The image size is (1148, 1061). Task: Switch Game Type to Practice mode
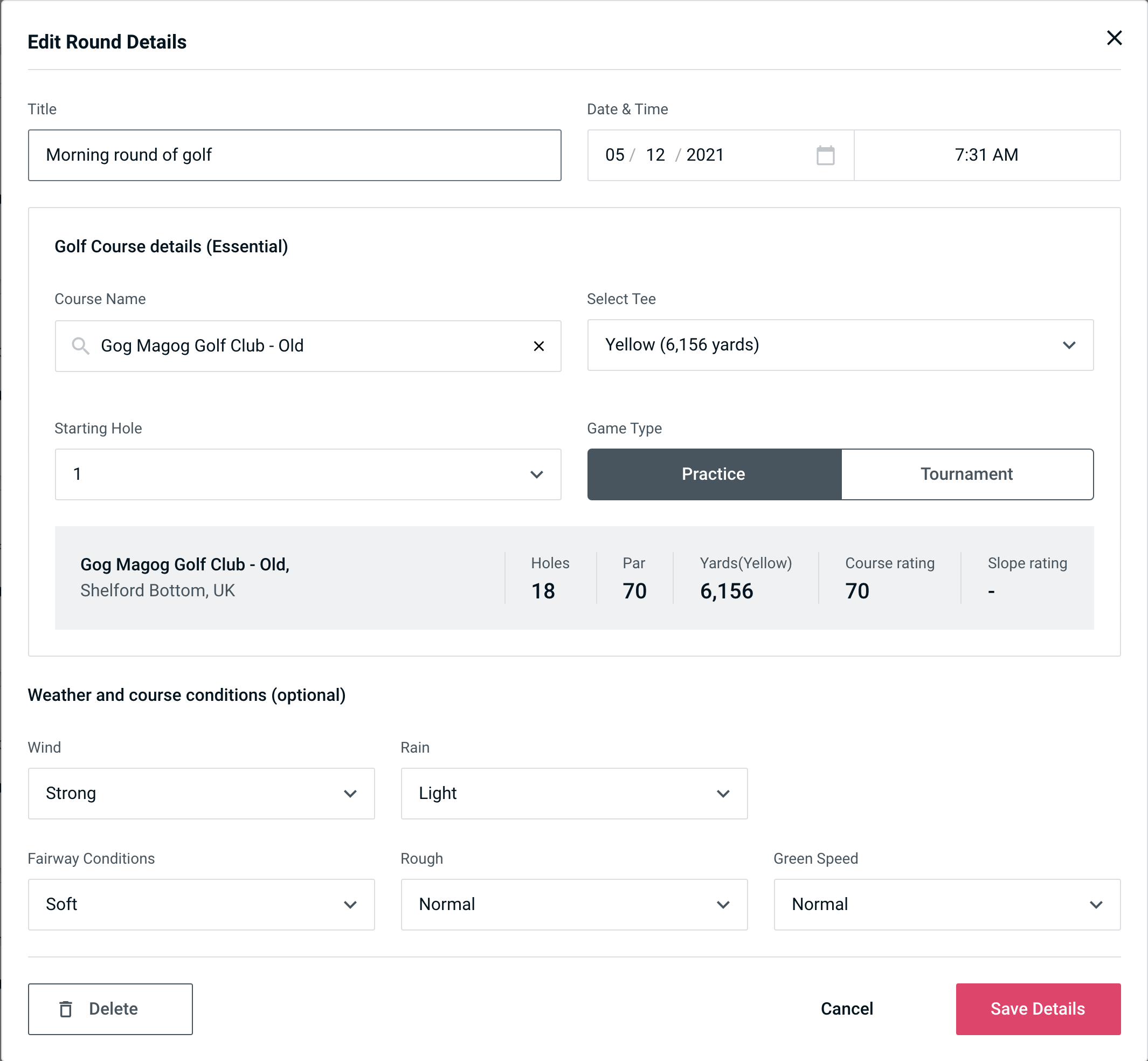[x=713, y=474]
